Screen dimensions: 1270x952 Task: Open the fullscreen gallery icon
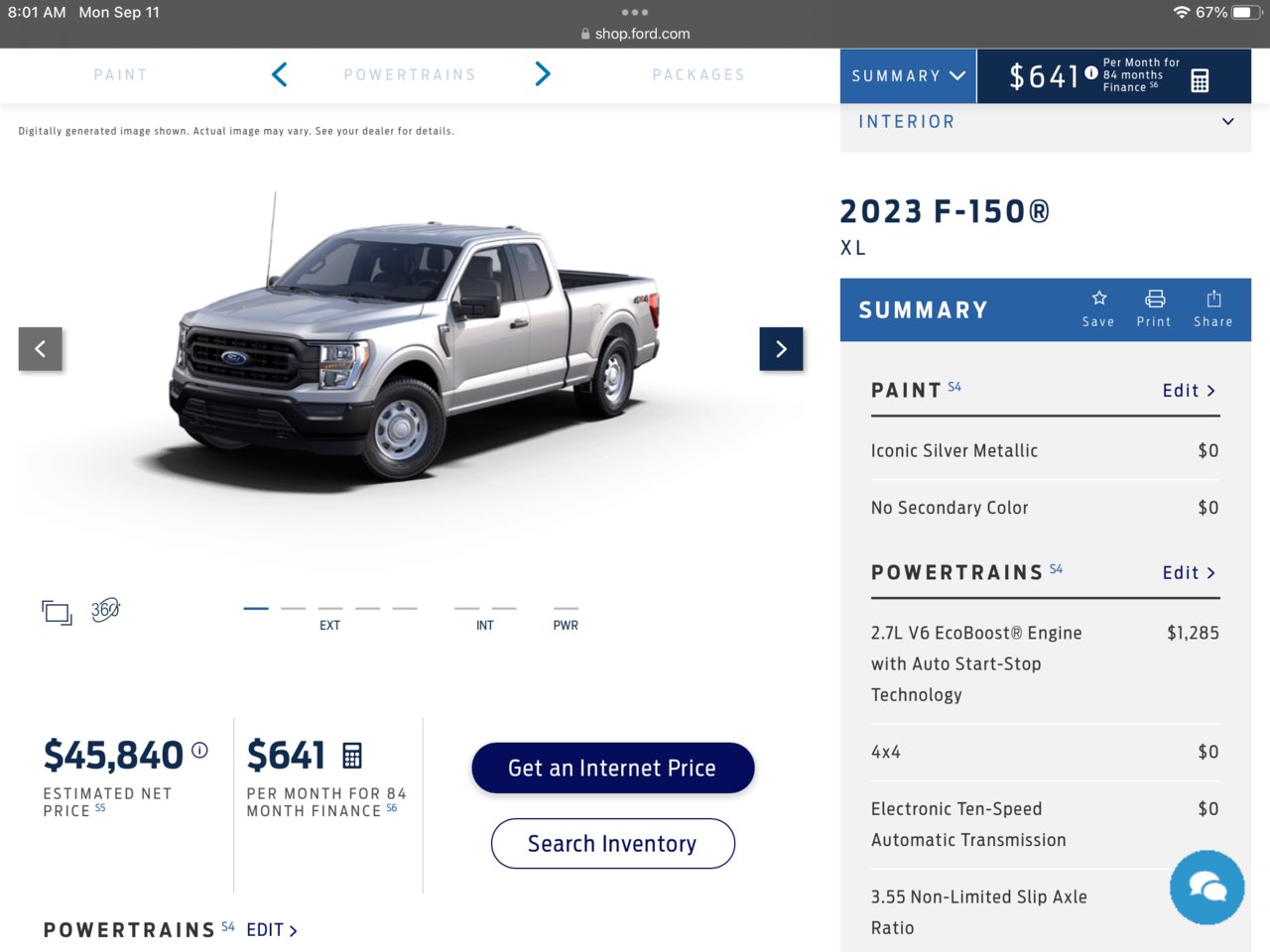click(57, 613)
